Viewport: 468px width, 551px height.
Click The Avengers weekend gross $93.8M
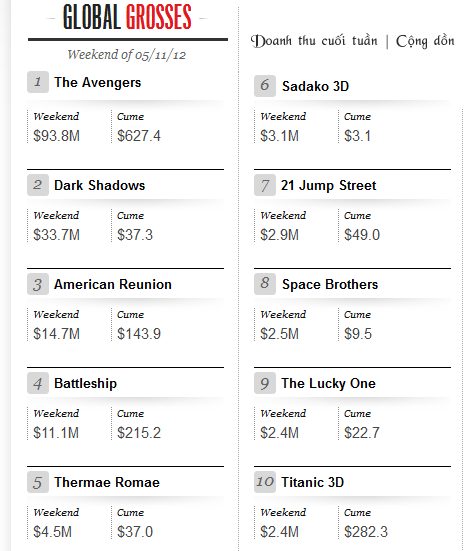57,136
